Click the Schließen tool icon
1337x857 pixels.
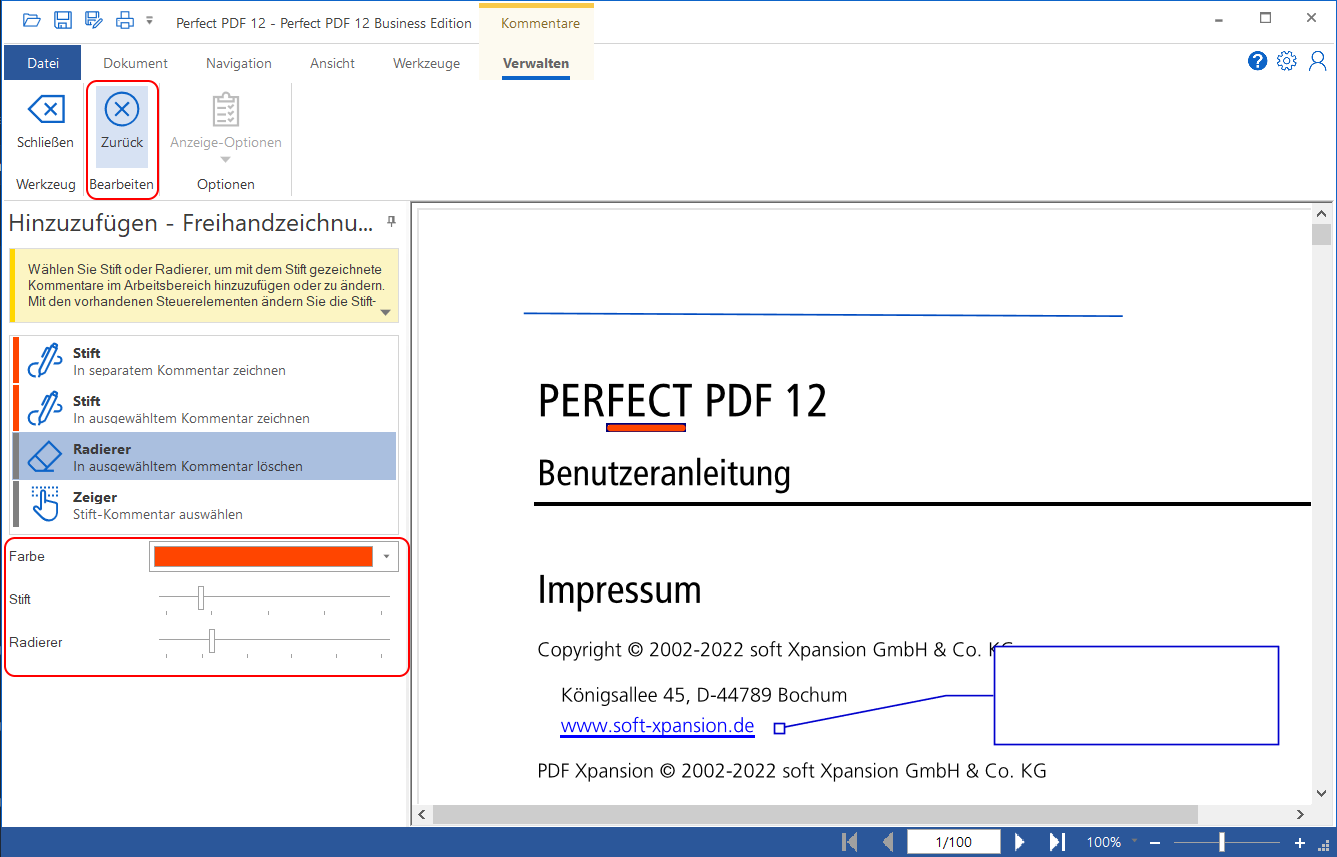pos(45,110)
